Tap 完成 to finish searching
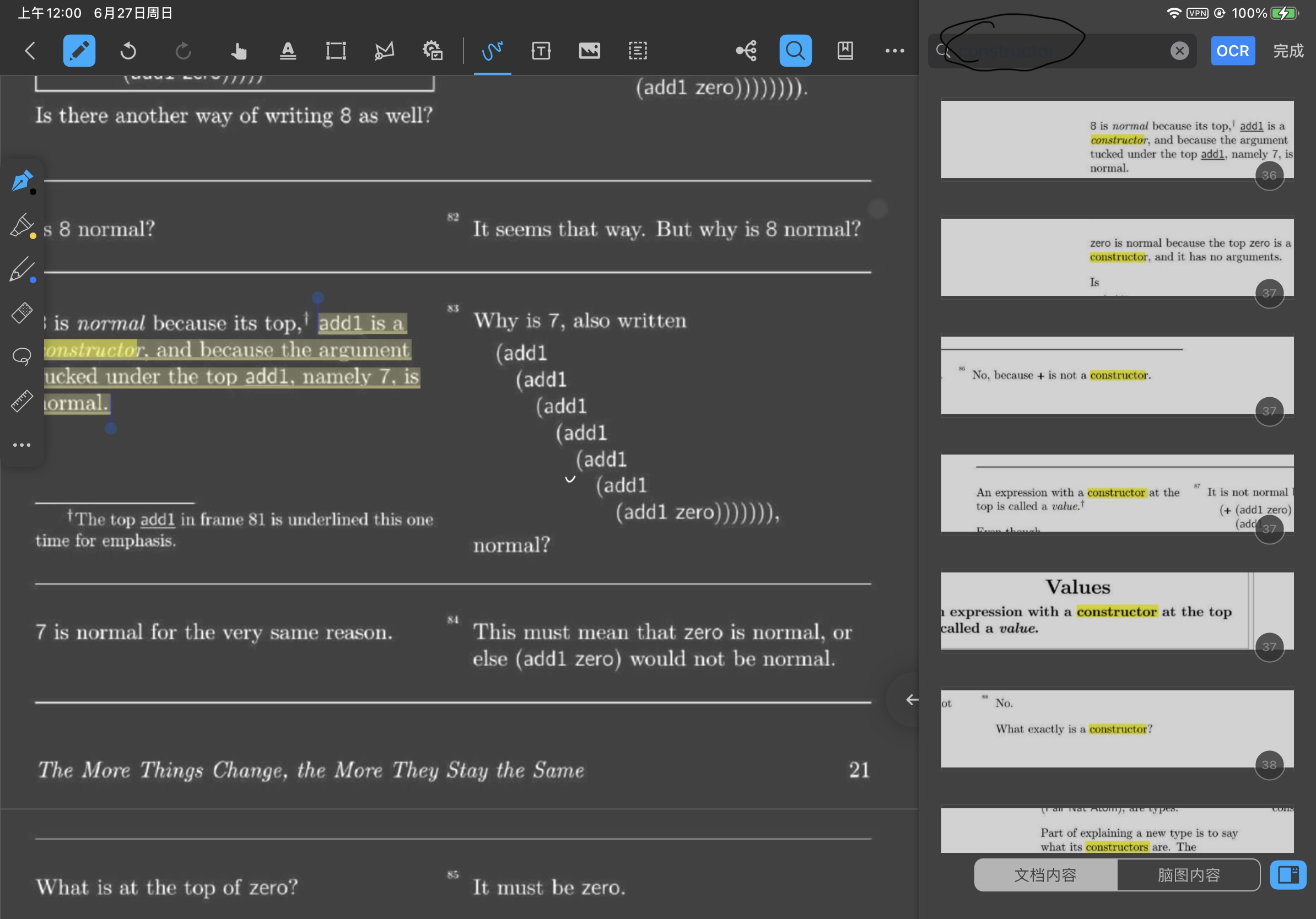This screenshot has width=1316, height=919. [x=1288, y=51]
